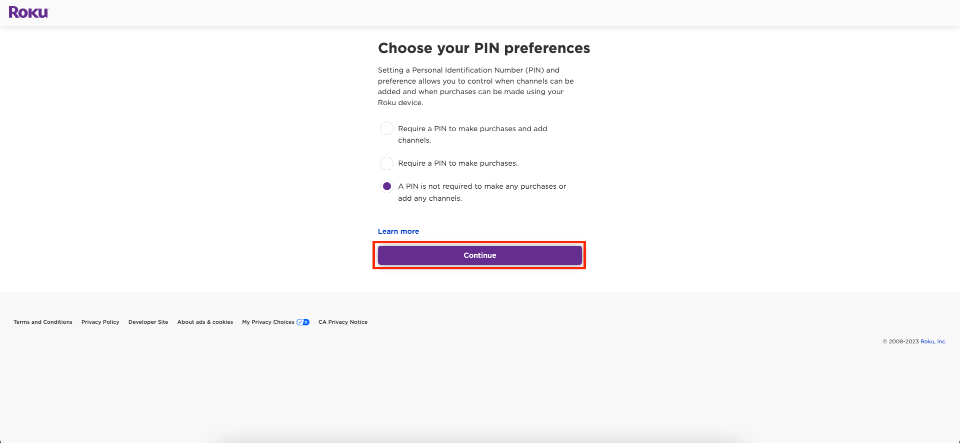Click label text 'Require a PIN to make purchases and add channels'

(473, 135)
